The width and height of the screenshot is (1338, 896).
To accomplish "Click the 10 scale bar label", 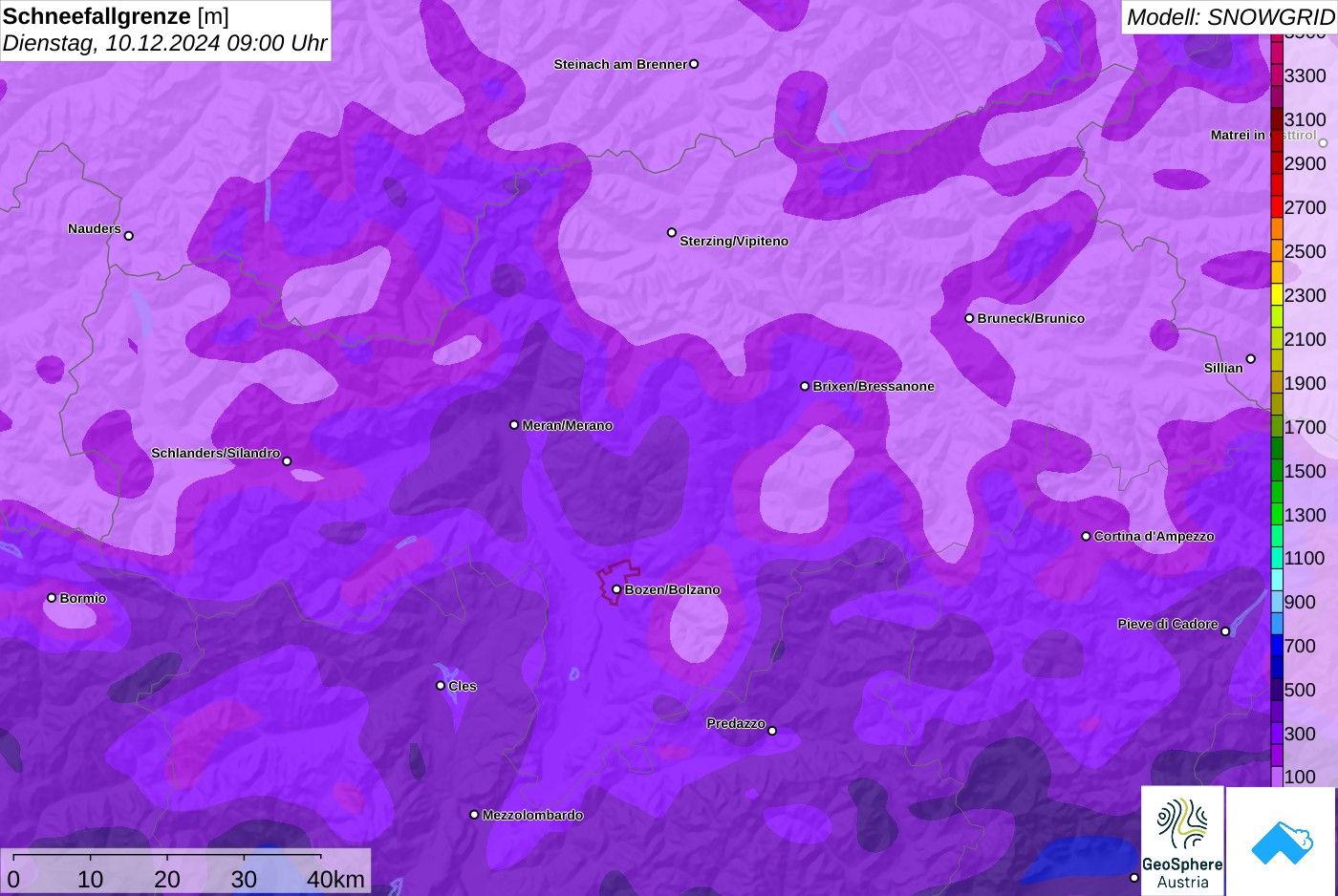I will point(90,880).
